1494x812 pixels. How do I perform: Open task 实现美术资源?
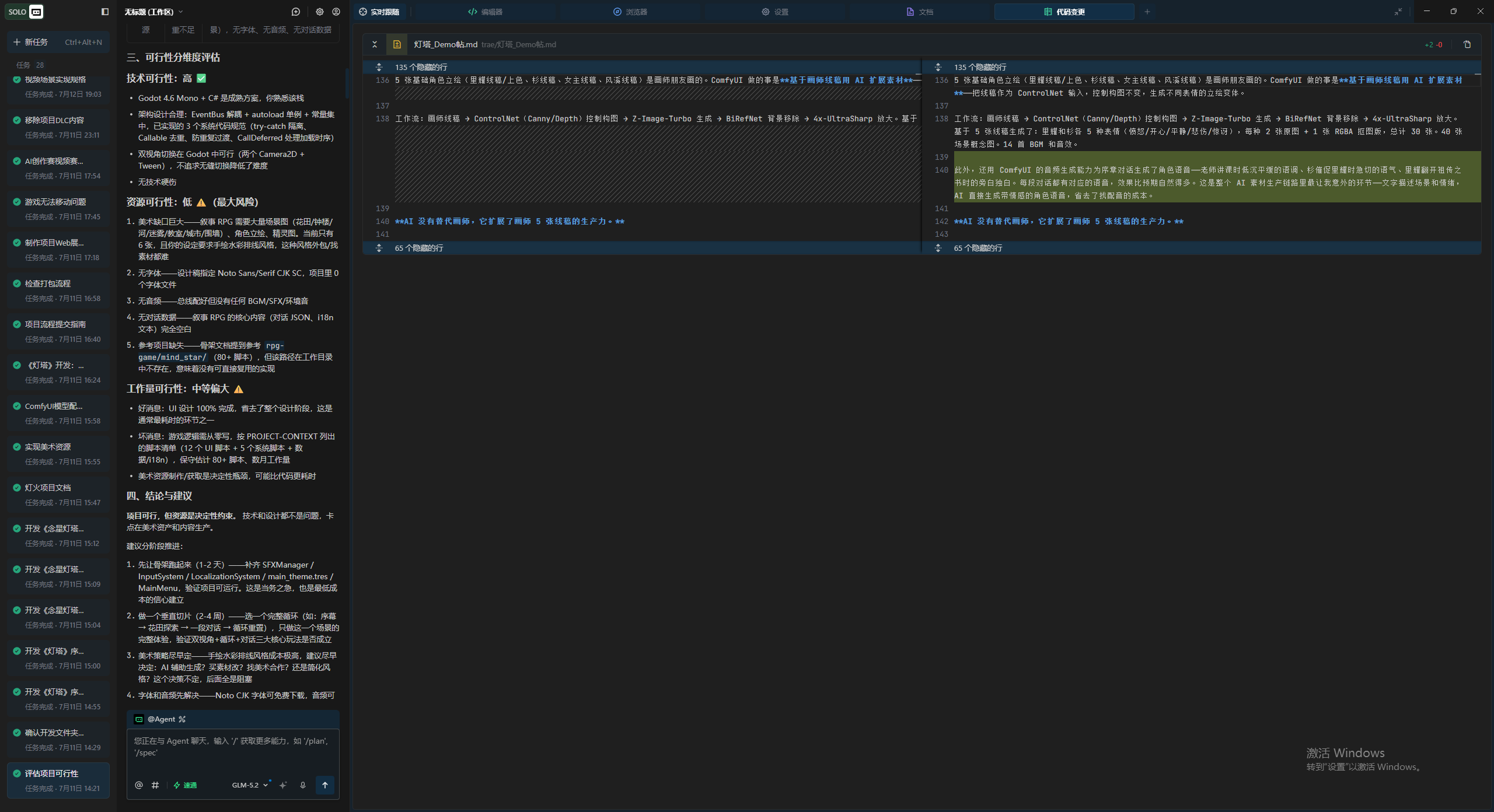58,454
